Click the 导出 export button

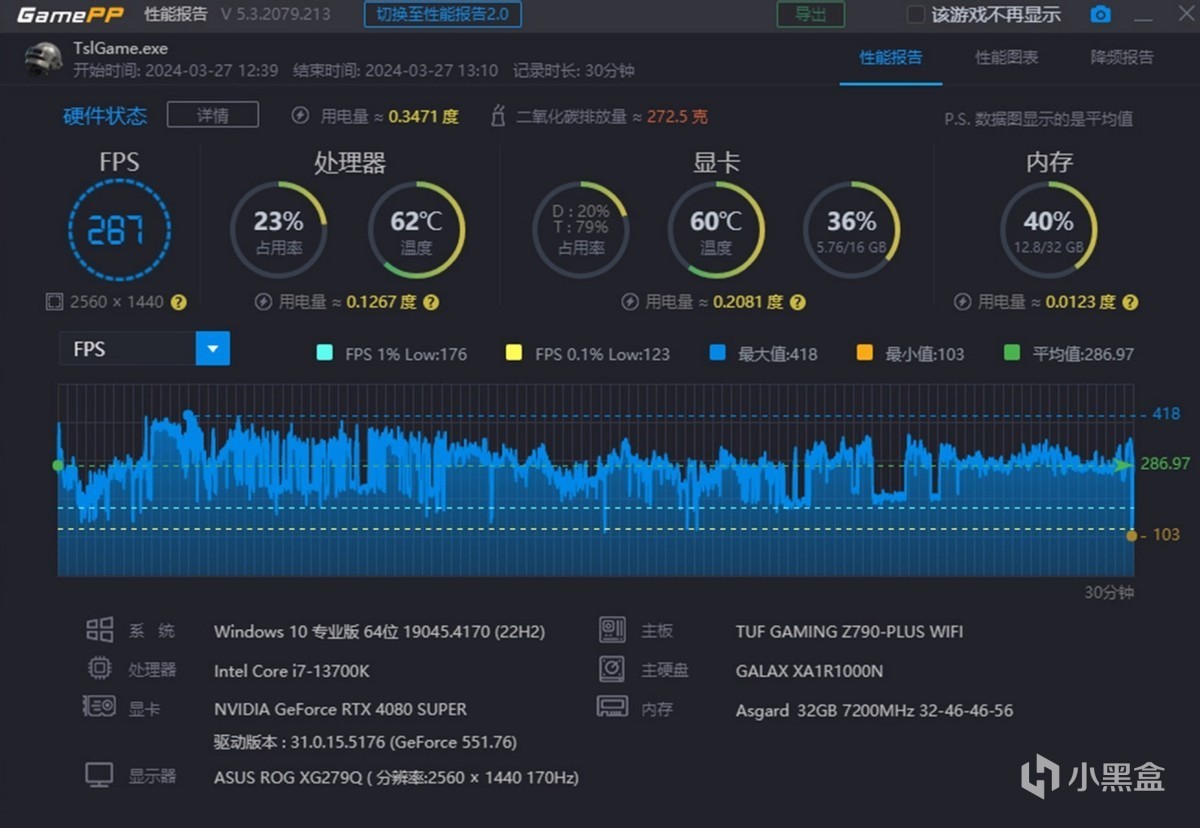tap(811, 15)
